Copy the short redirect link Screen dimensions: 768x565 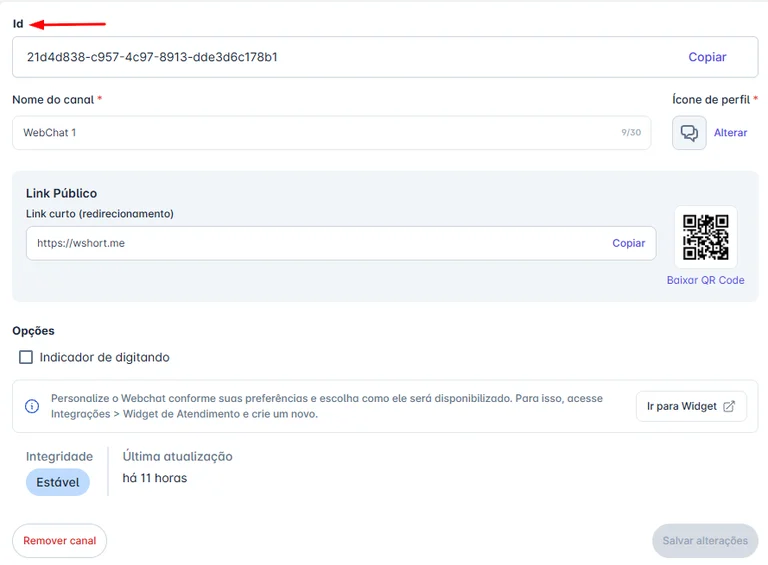[628, 243]
